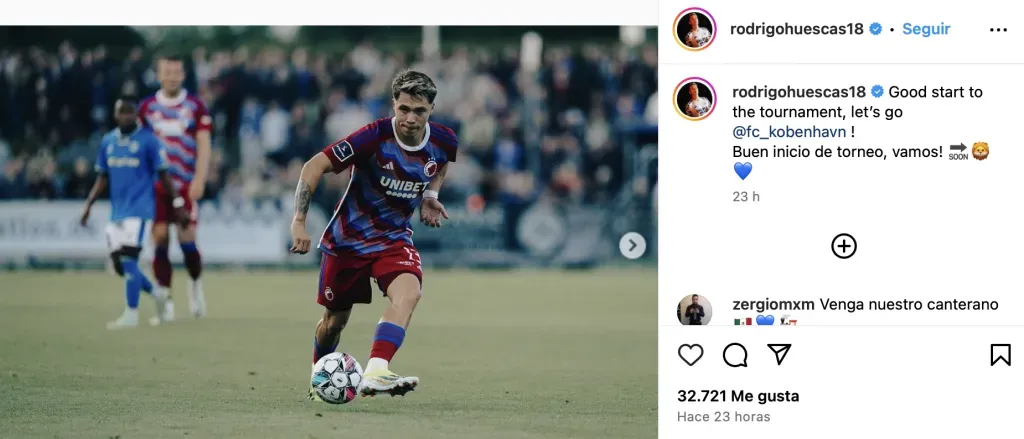Open the three-dot more options menu
Image resolution: width=1024 pixels, height=439 pixels.
(x=998, y=30)
